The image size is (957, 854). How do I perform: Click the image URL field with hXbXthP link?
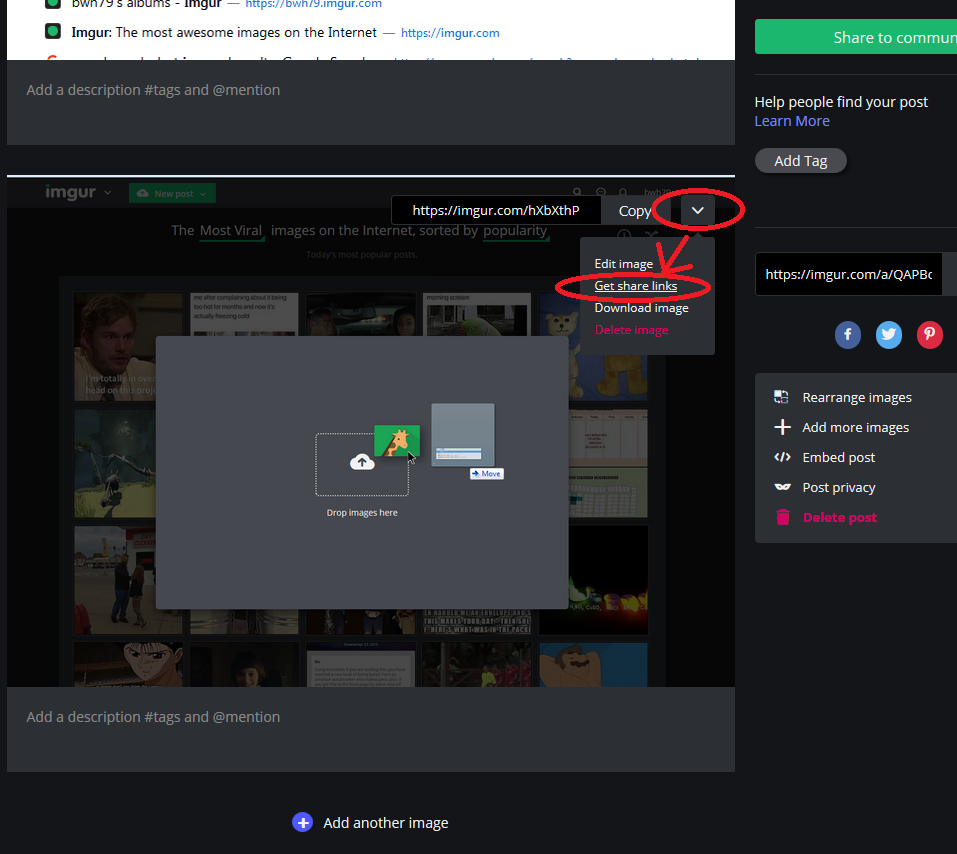[496, 211]
